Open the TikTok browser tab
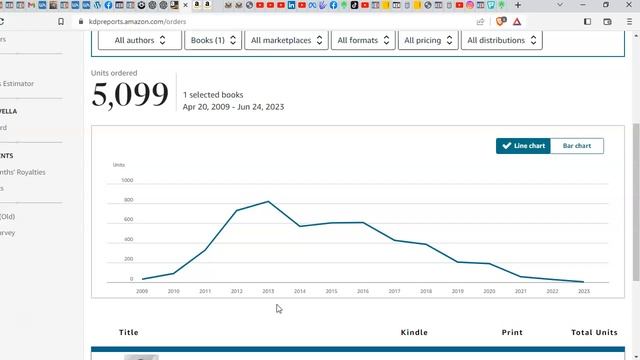 (x=354, y=5)
